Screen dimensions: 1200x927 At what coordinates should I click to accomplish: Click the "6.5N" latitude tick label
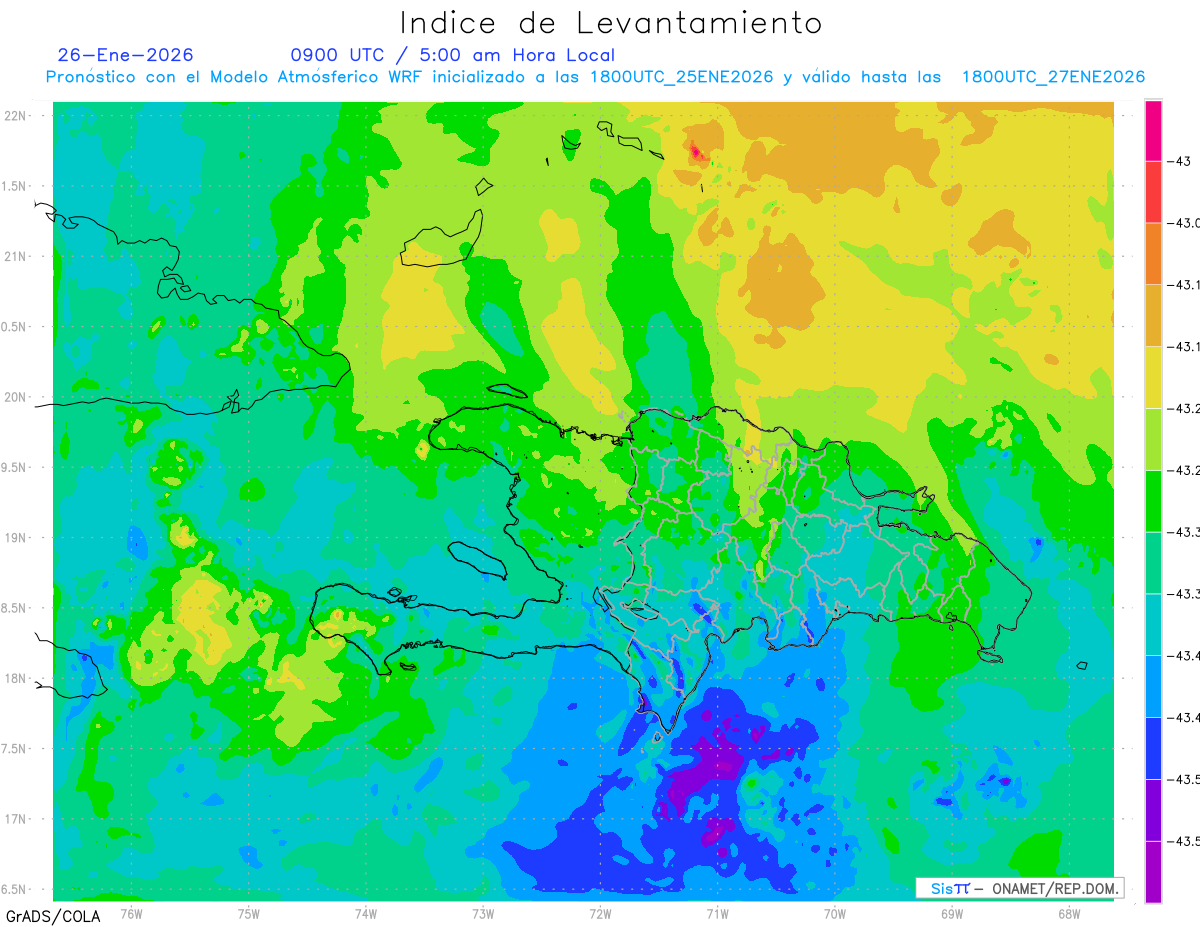pyautogui.click(x=15, y=890)
